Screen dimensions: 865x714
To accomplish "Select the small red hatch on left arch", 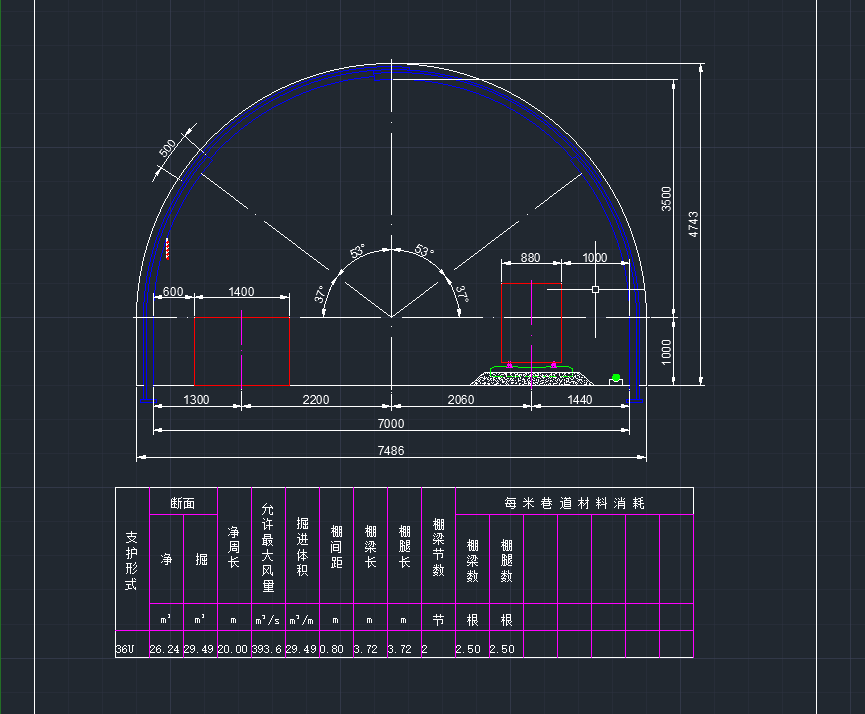I will (167, 249).
